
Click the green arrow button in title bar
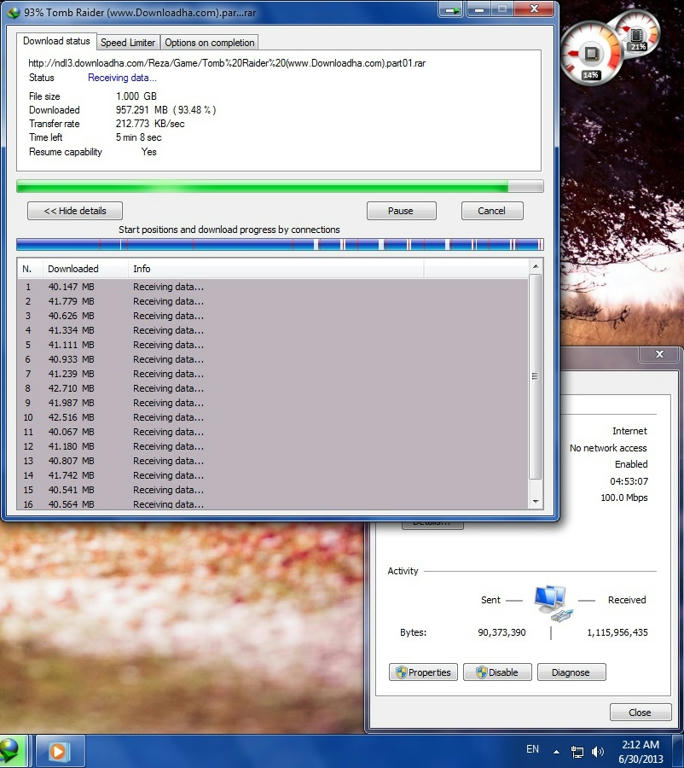(451, 9)
